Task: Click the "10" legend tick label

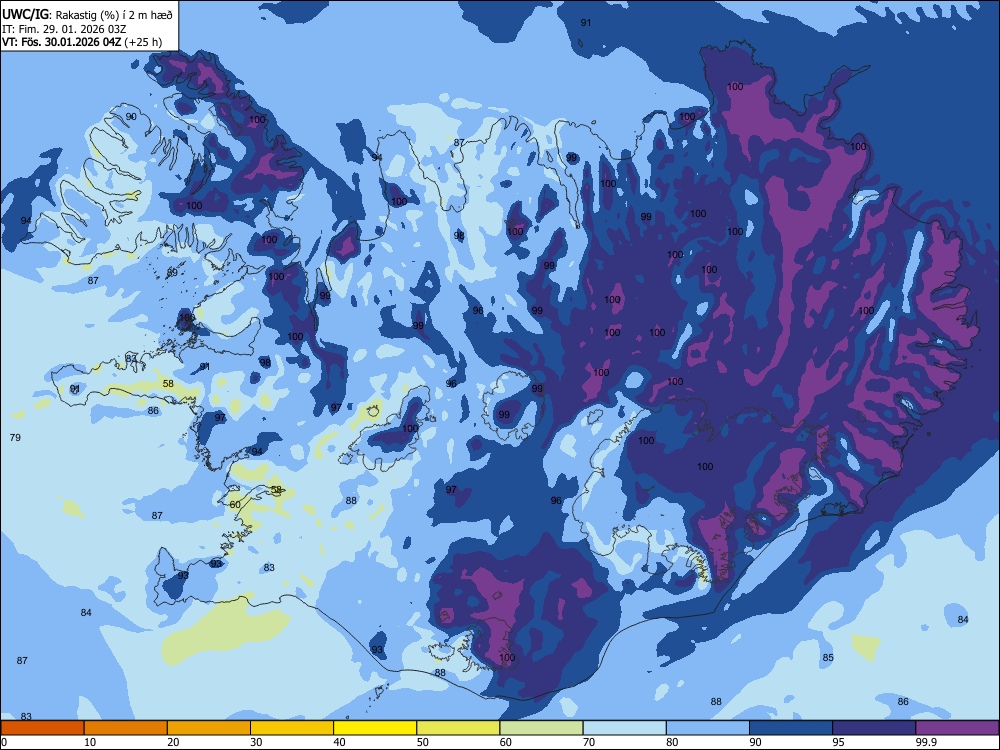Action: coord(90,742)
